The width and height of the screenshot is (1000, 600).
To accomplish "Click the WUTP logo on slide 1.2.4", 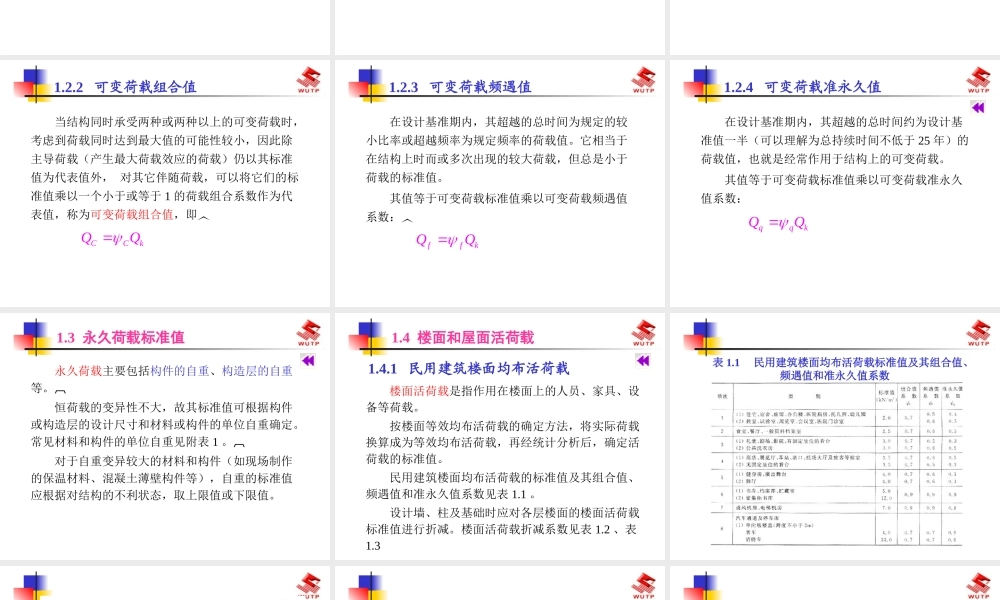I will [x=978, y=80].
